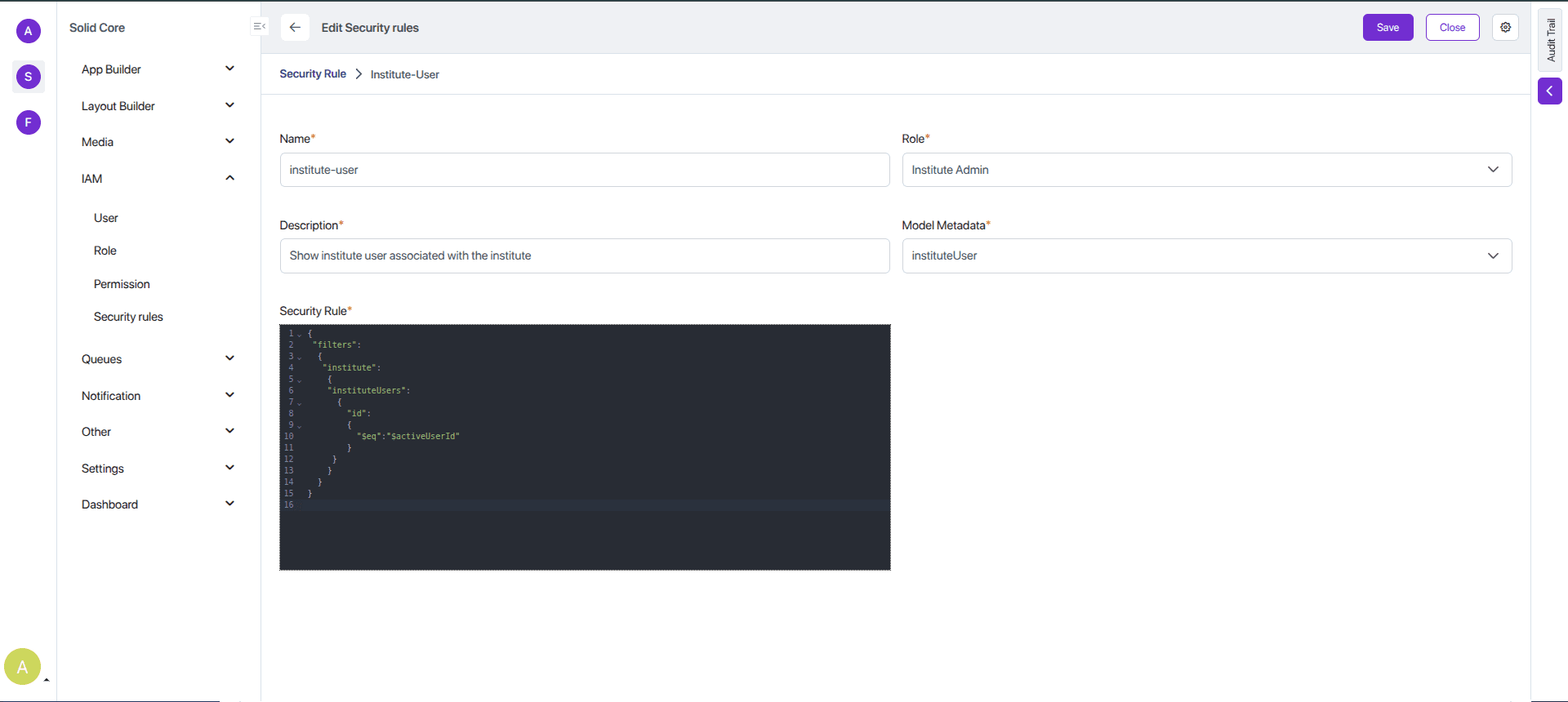1568x702 pixels.
Task: Click the "id" key on line 8
Action: pos(357,414)
